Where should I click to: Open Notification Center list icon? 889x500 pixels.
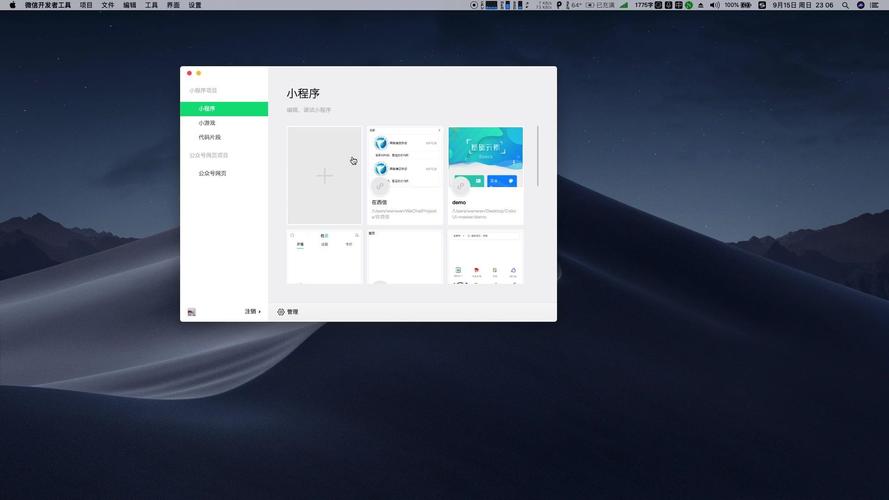(875, 5)
